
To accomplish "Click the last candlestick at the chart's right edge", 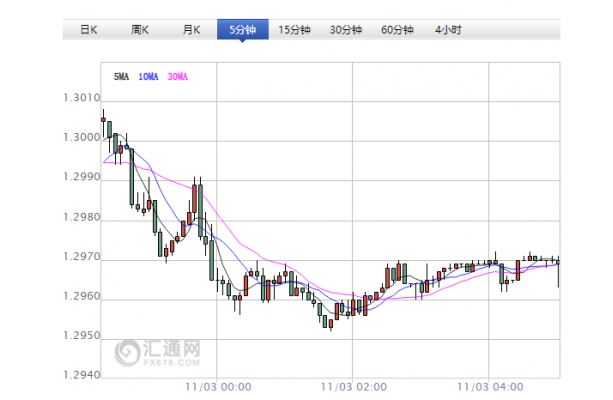I will (558, 262).
